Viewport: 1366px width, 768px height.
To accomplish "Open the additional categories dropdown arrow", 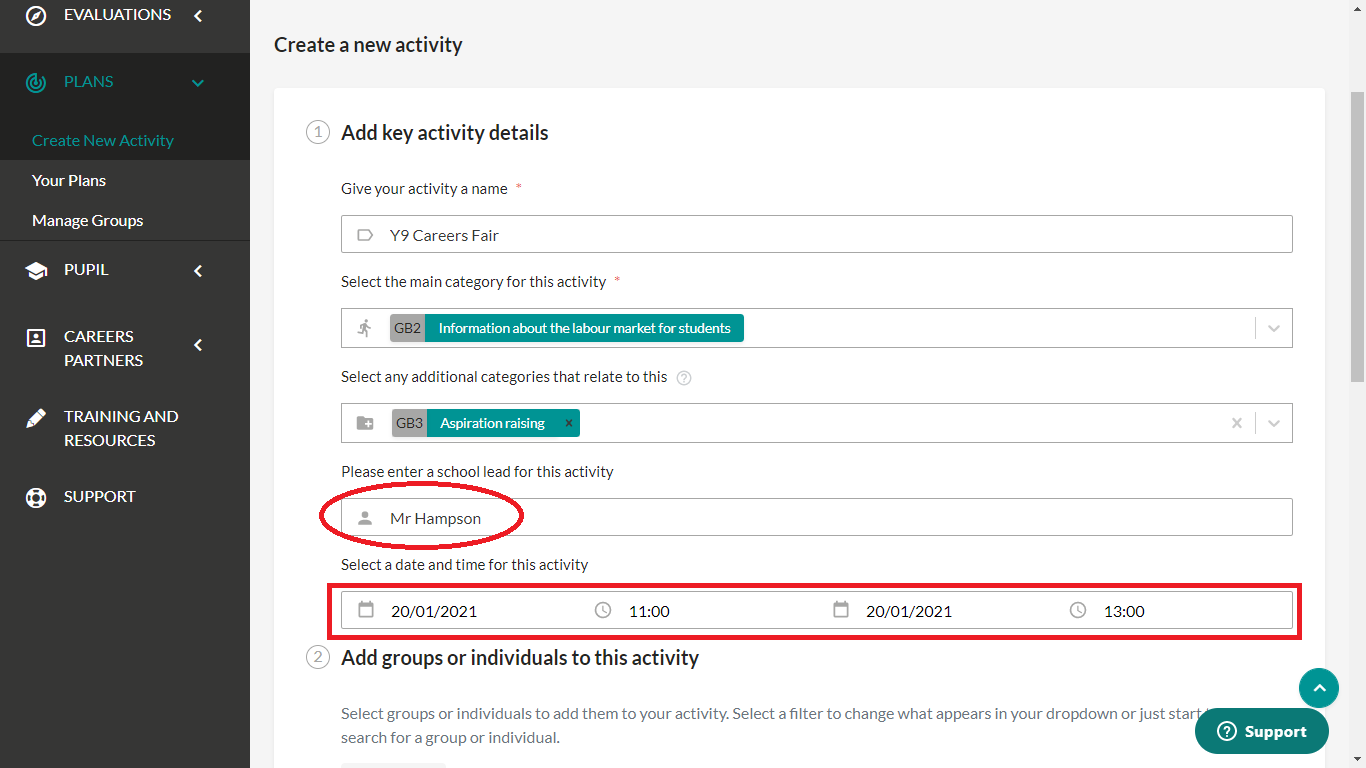I will pyautogui.click(x=1274, y=423).
